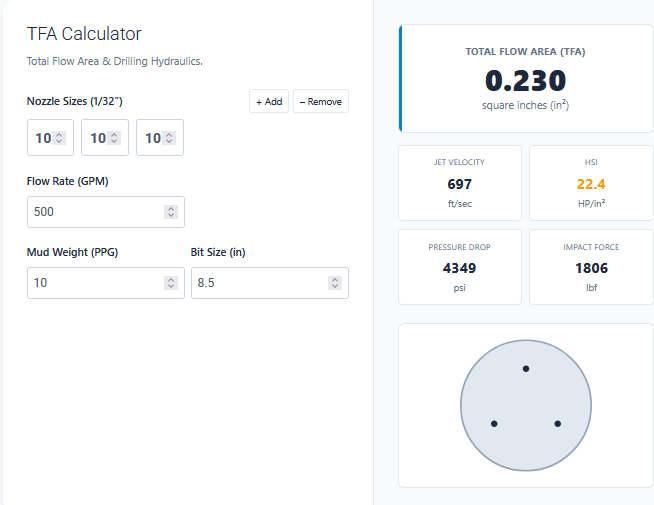Click the Nozzle Sizes (1/32") label
The image size is (654, 505).
[75, 101]
